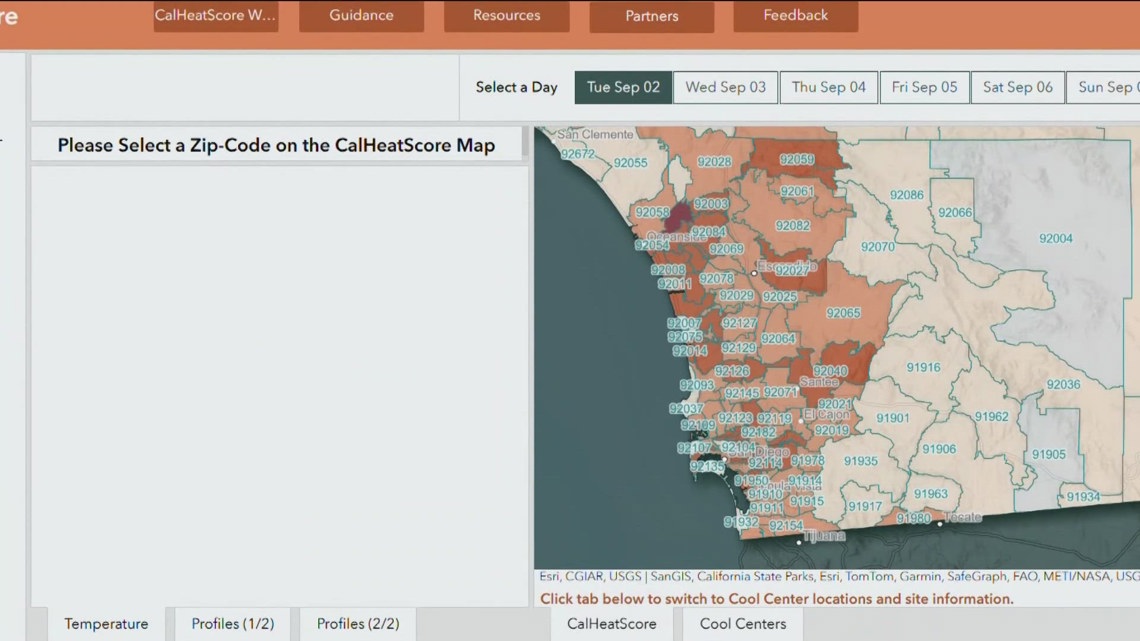This screenshot has height=641, width=1140.
Task: Select Sat Sep 06 forecast day
Action: coord(1017,87)
